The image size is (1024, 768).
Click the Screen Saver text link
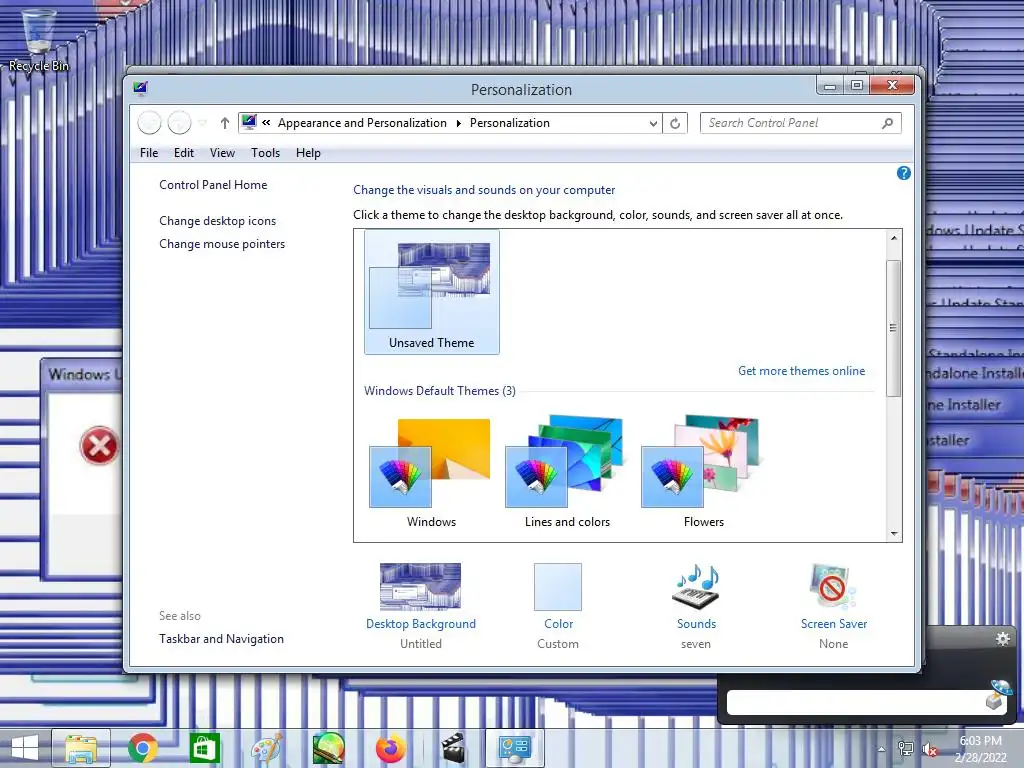834,624
